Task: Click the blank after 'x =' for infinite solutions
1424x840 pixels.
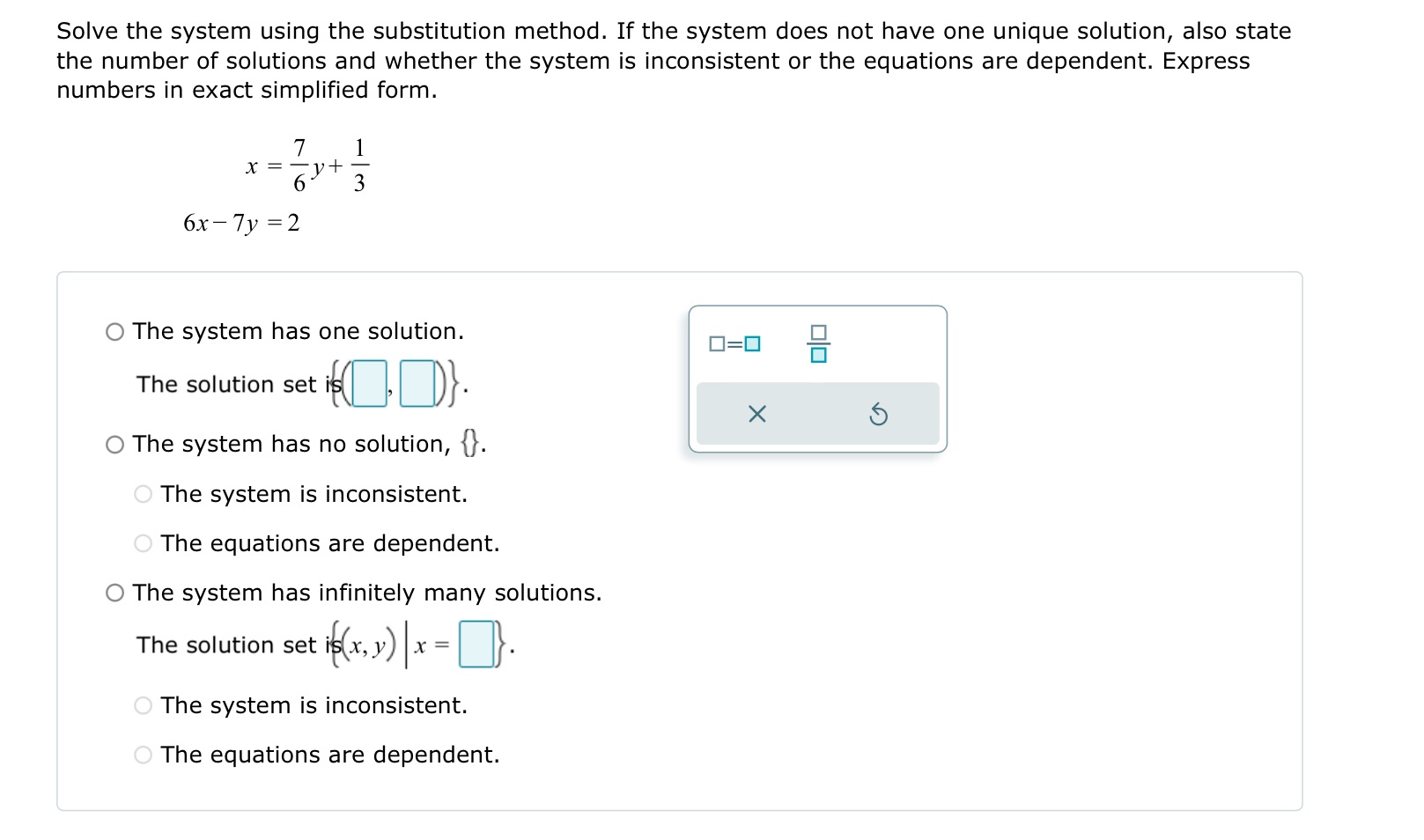Action: click(476, 645)
